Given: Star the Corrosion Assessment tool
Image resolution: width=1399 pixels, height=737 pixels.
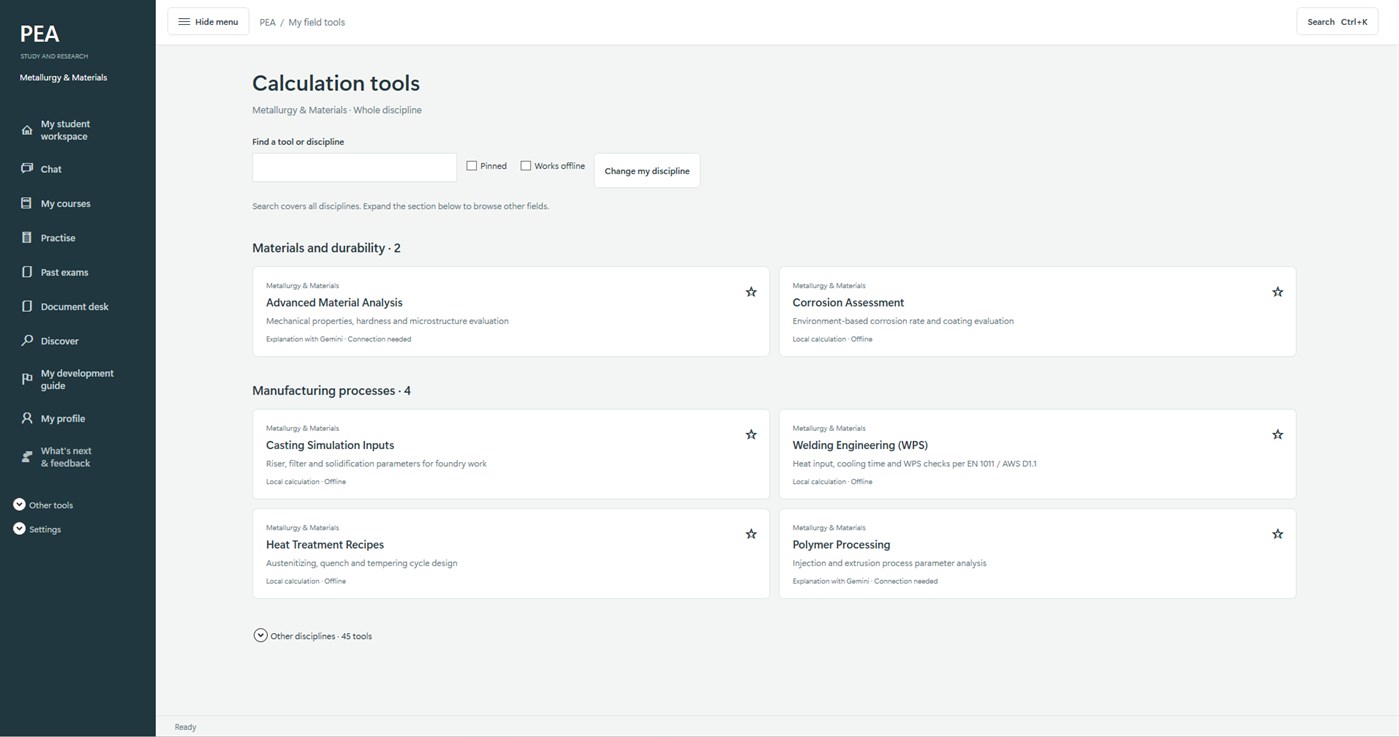Looking at the screenshot, I should (x=1277, y=292).
